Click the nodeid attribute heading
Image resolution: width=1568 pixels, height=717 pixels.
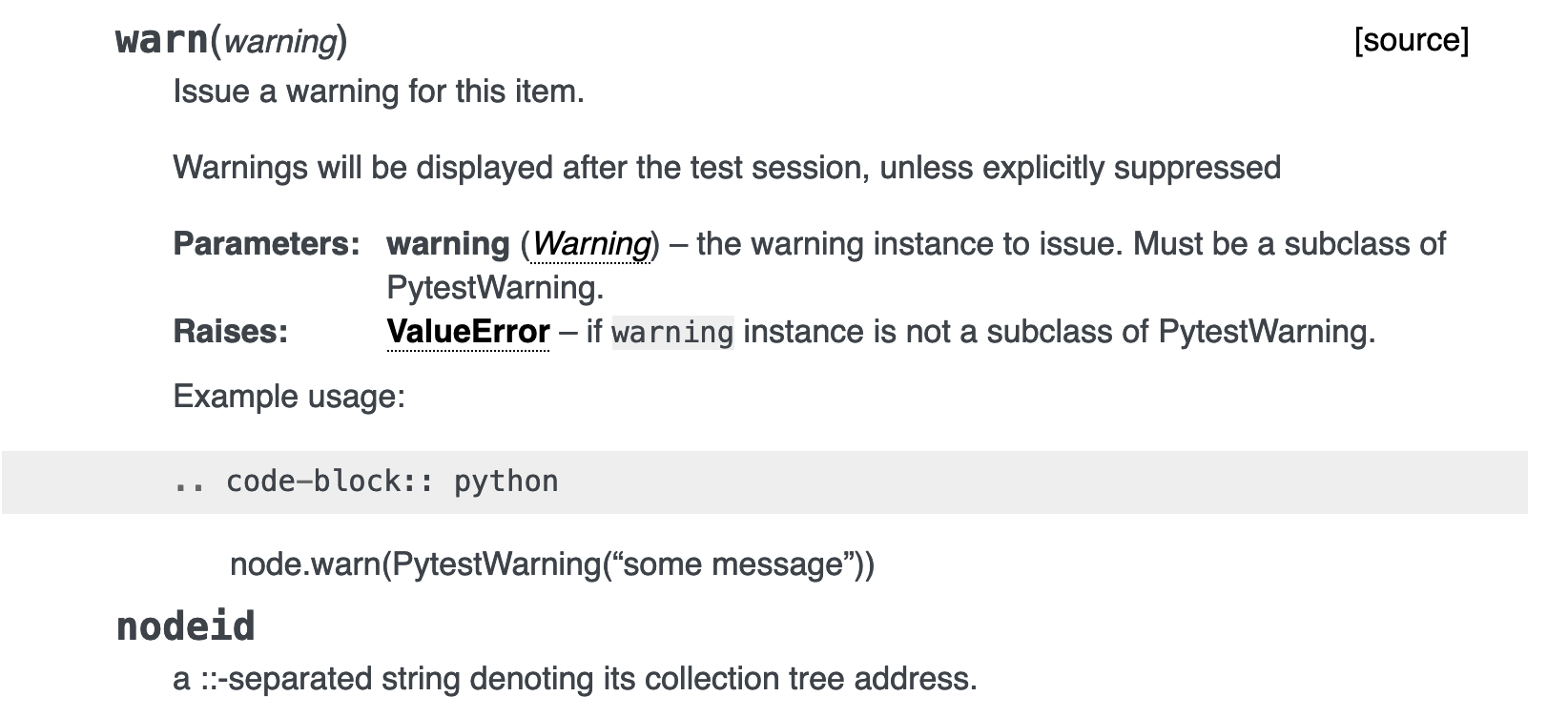pos(185,626)
